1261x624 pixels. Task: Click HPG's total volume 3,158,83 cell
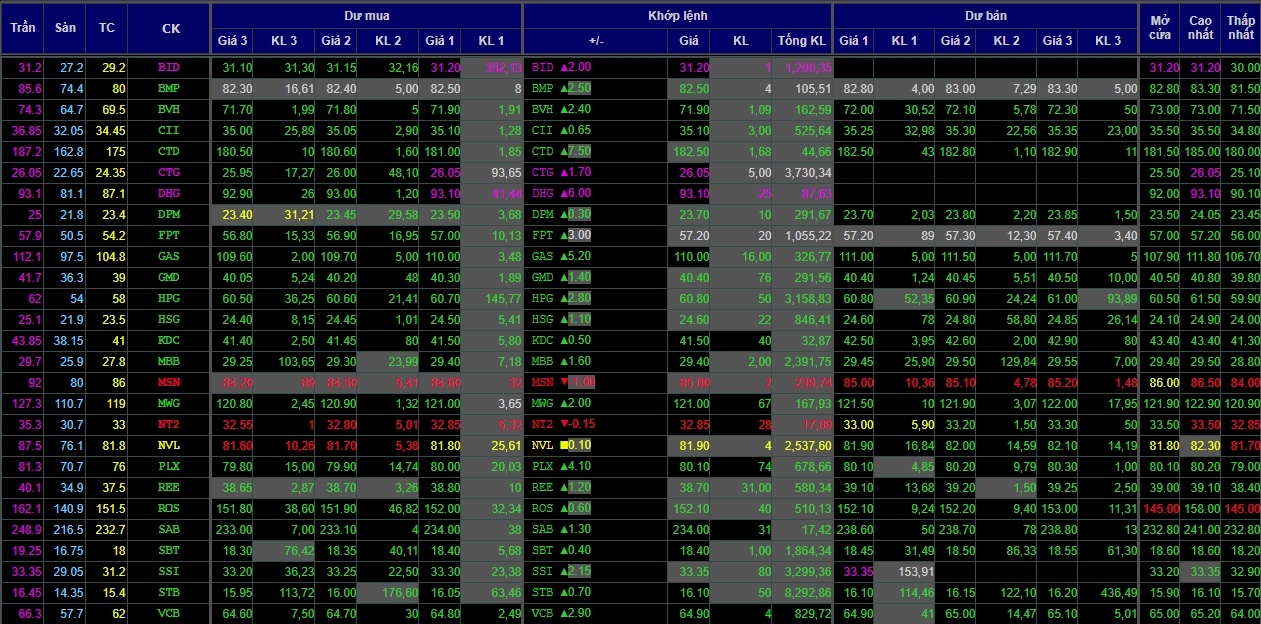click(x=802, y=298)
